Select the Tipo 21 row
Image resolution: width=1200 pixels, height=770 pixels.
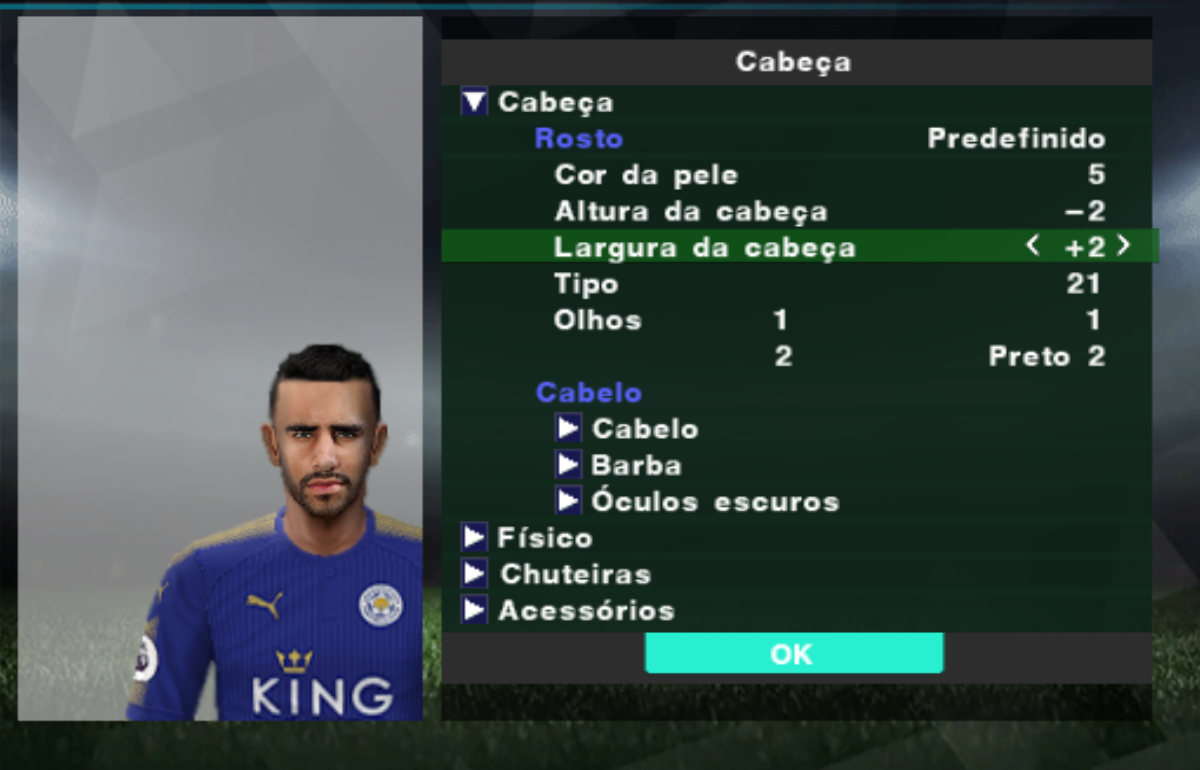(797, 284)
